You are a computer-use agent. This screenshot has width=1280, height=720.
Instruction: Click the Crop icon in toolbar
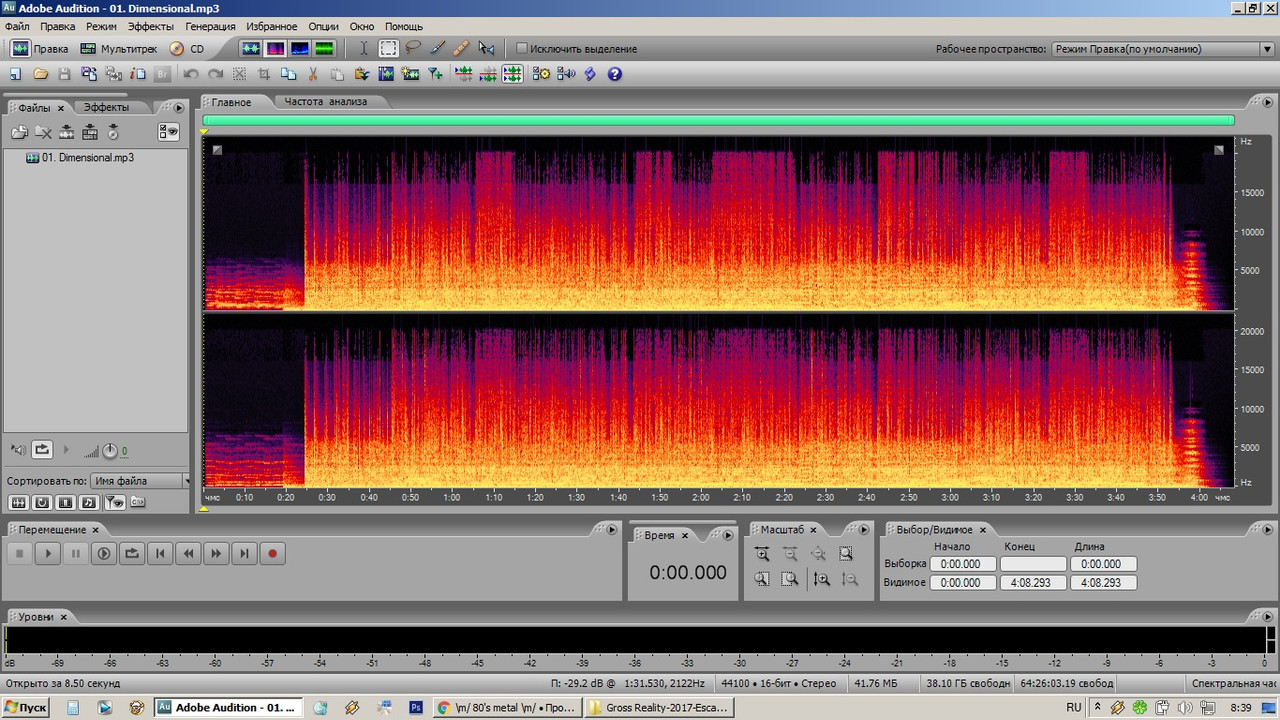pos(264,74)
